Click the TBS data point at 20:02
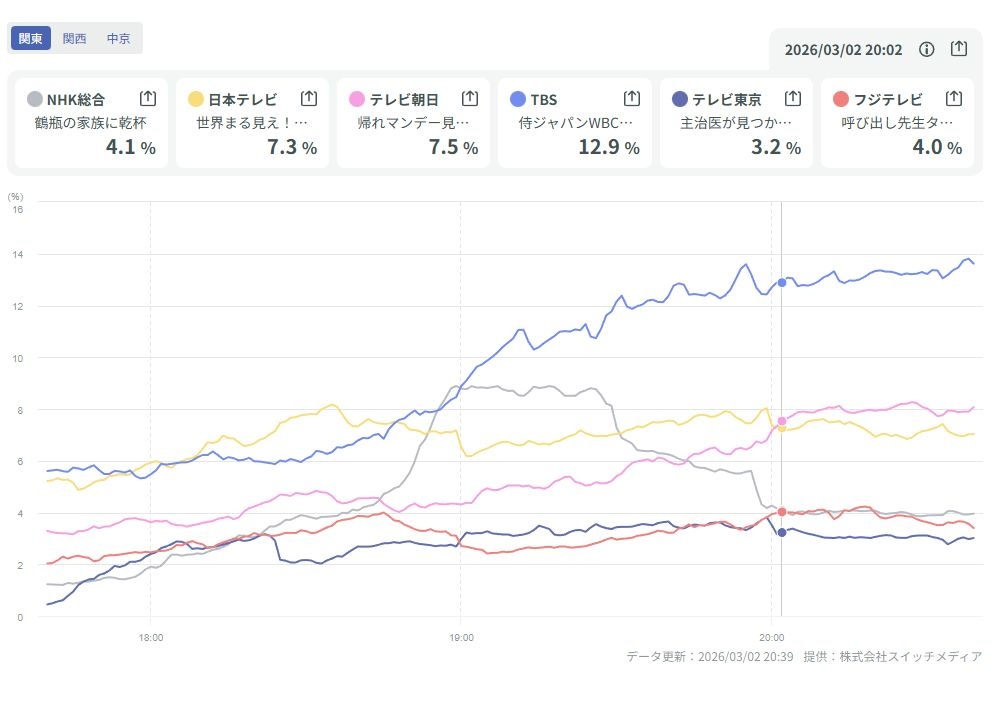Image resolution: width=999 pixels, height=707 pixels. pyautogui.click(x=782, y=283)
